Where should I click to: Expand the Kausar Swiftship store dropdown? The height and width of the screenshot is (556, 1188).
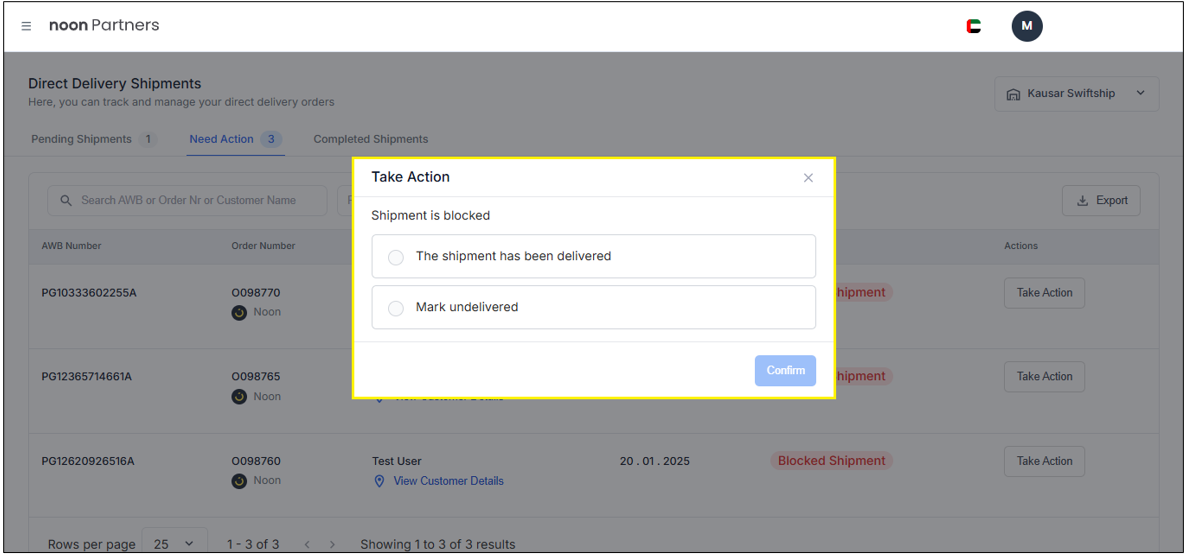1140,94
